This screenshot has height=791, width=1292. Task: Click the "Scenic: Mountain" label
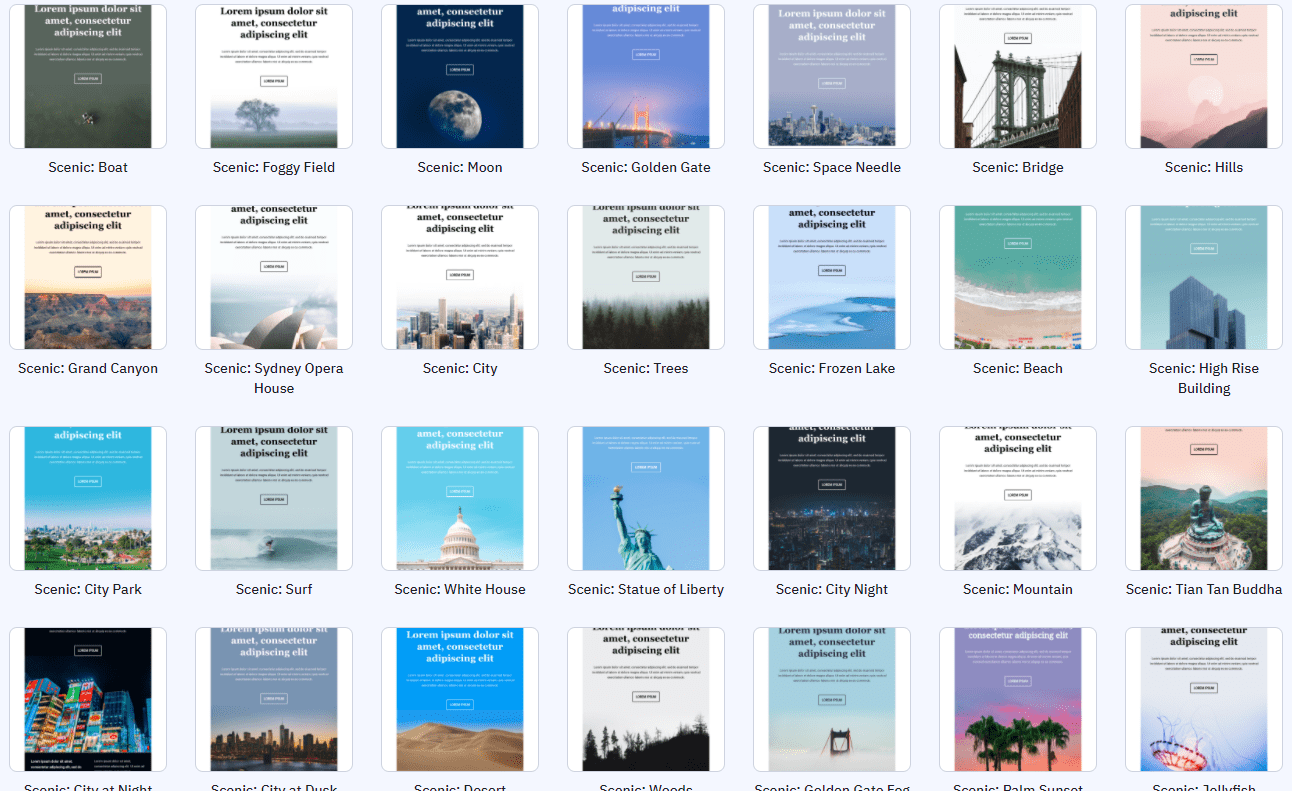(x=1018, y=589)
